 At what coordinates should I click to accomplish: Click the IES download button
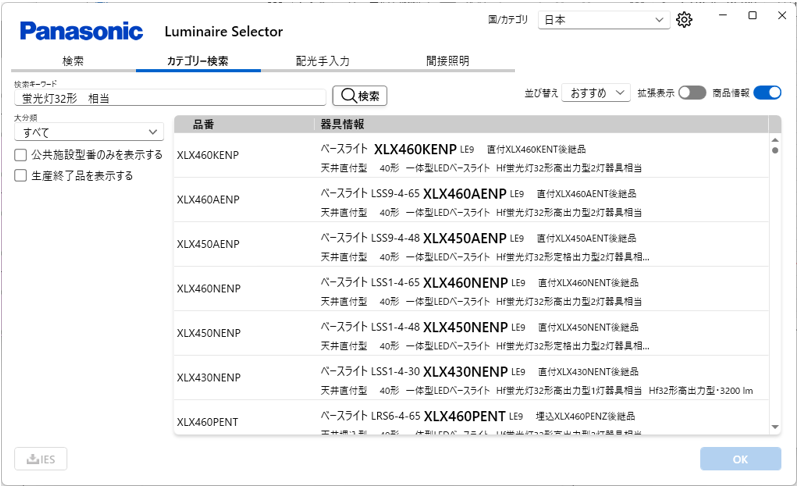(x=41, y=459)
